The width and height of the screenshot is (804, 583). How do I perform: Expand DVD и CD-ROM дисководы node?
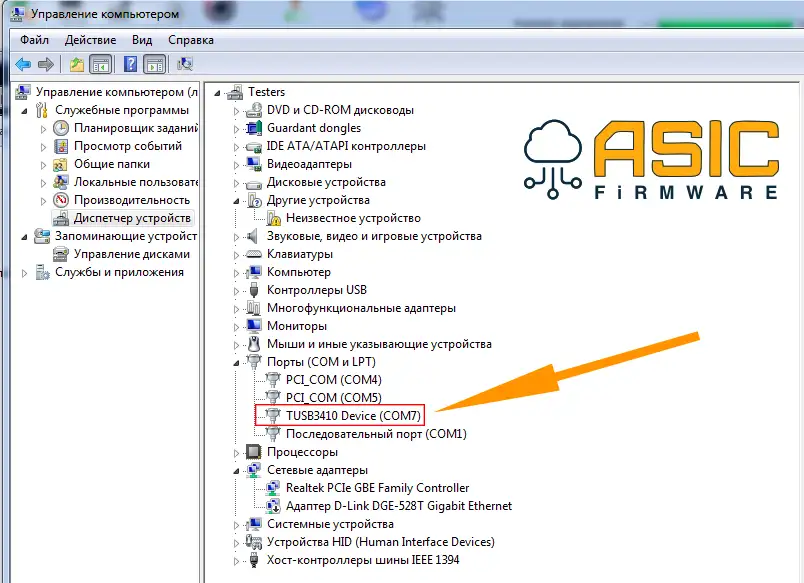(x=236, y=111)
